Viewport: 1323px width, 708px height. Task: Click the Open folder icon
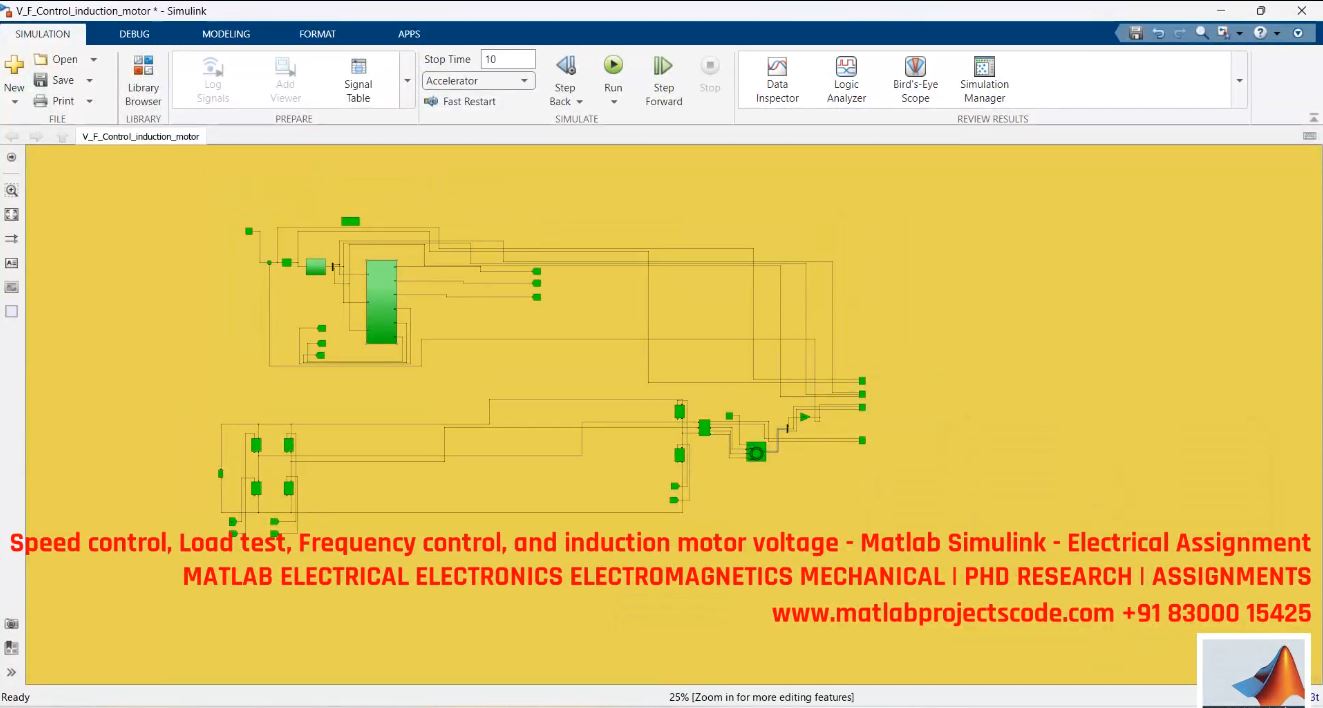click(41, 59)
